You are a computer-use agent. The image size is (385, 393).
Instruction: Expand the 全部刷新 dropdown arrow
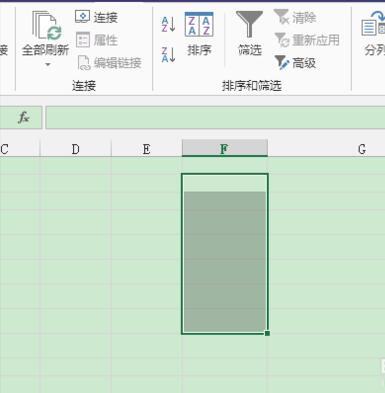click(48, 64)
